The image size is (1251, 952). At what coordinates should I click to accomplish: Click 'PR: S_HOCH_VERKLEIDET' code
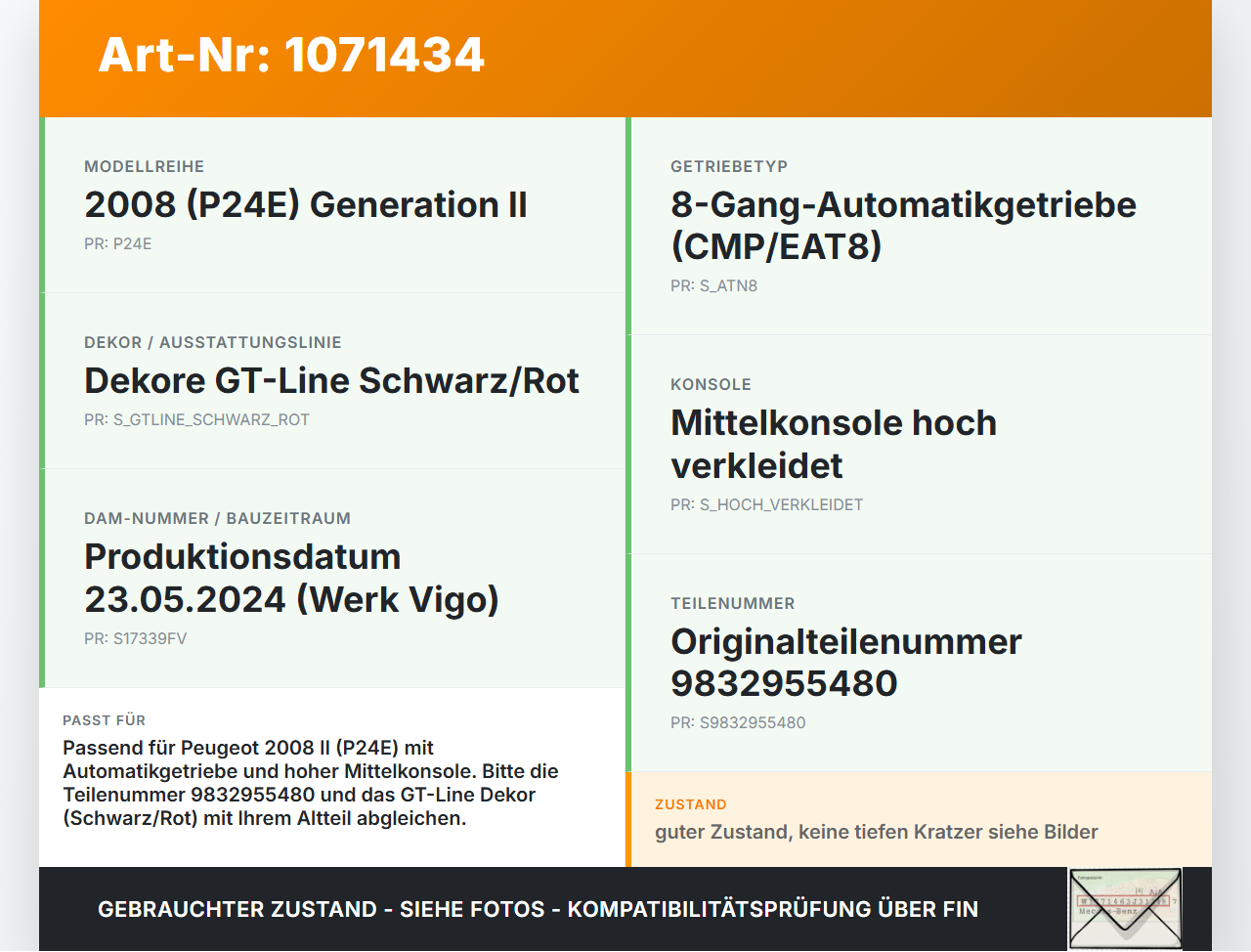[766, 504]
